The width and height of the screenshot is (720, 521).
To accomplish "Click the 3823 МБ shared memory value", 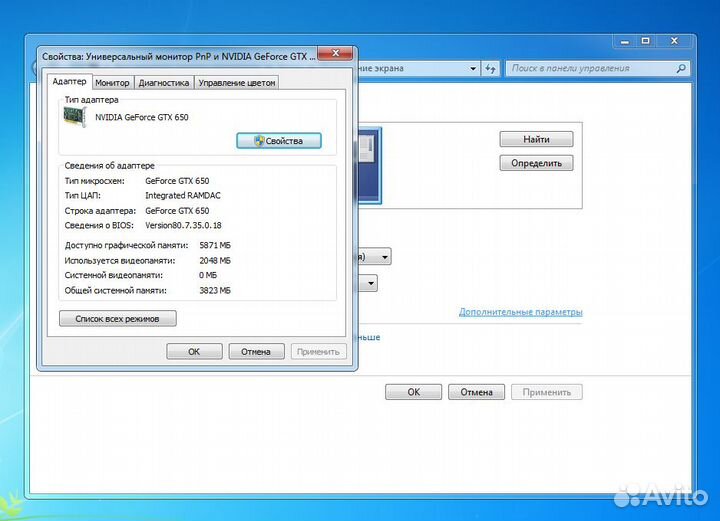I will point(215,291).
